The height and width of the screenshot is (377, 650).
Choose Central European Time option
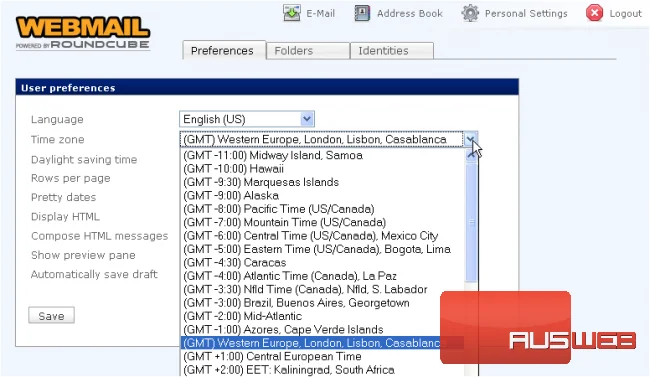click(x=323, y=356)
